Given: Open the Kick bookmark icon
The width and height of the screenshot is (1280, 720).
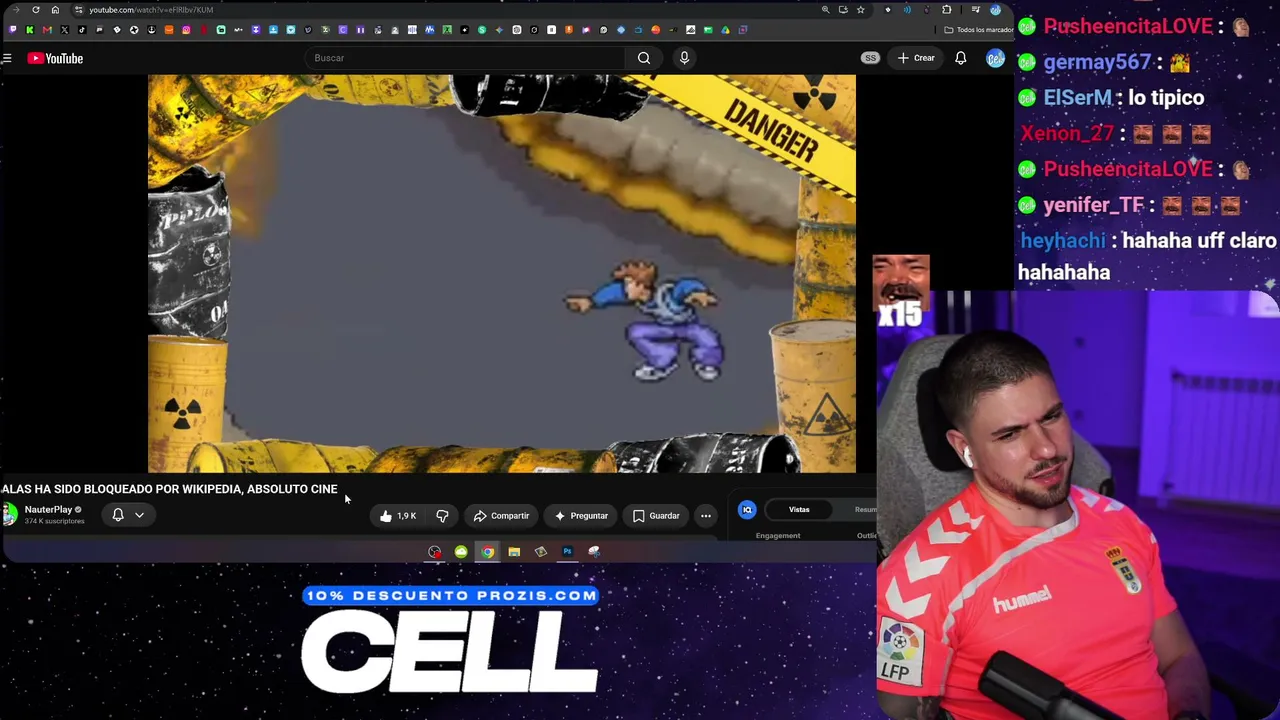Looking at the screenshot, I should (x=30, y=30).
